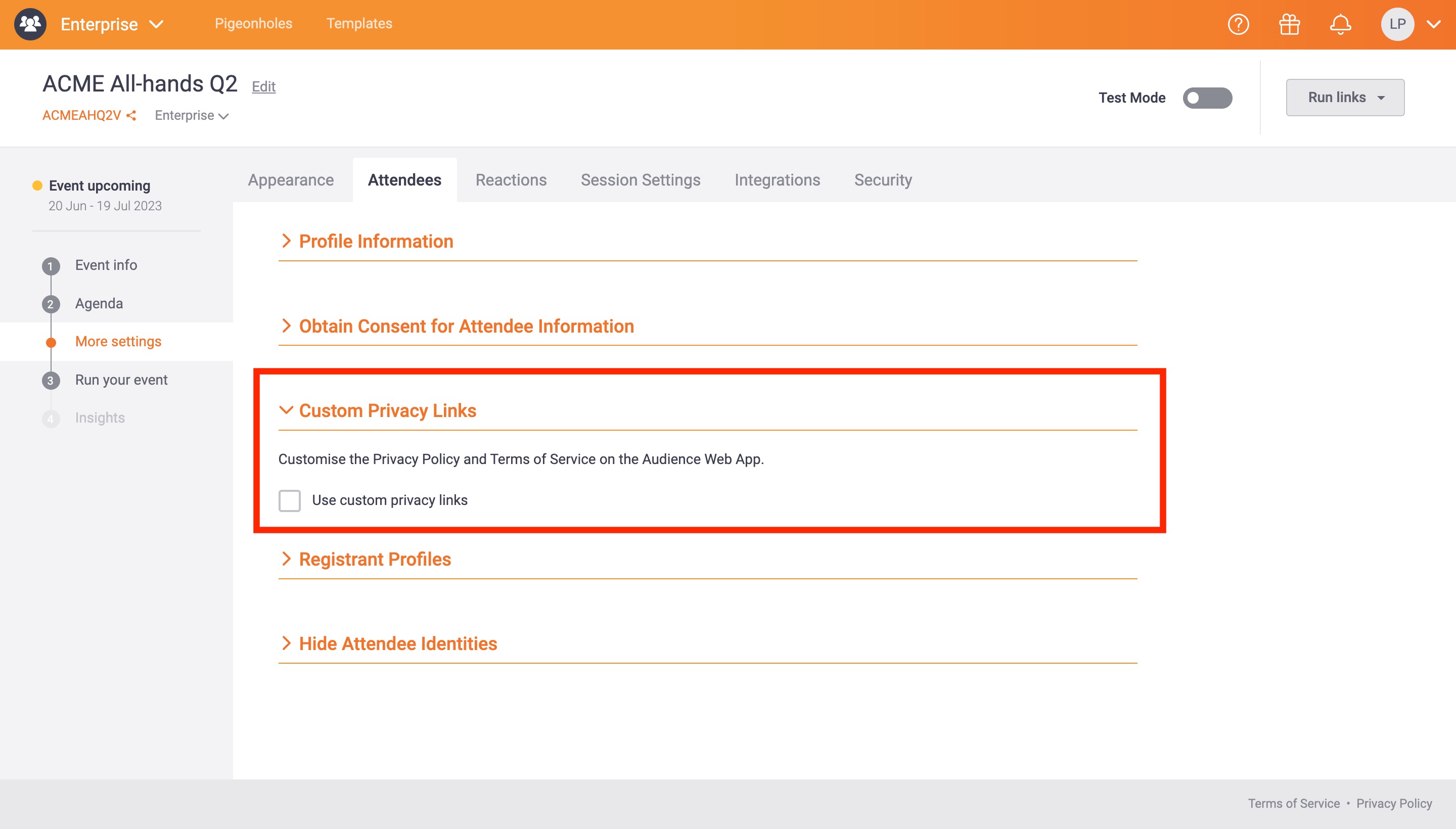The width and height of the screenshot is (1456, 829).
Task: Click share icon next to ACMEAHQ2V
Action: (x=131, y=116)
